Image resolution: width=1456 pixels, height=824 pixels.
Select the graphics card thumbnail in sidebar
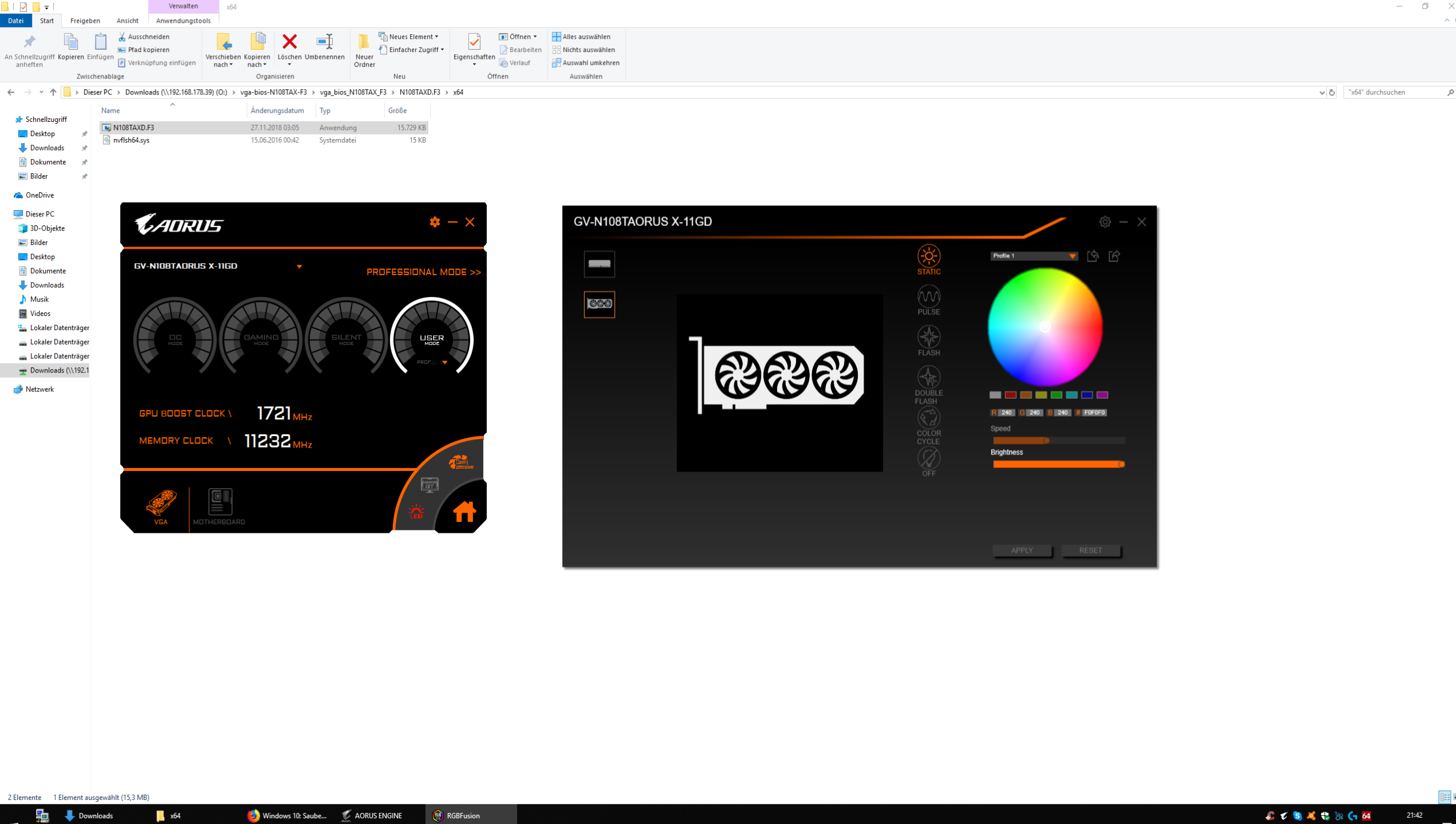pyautogui.click(x=599, y=304)
